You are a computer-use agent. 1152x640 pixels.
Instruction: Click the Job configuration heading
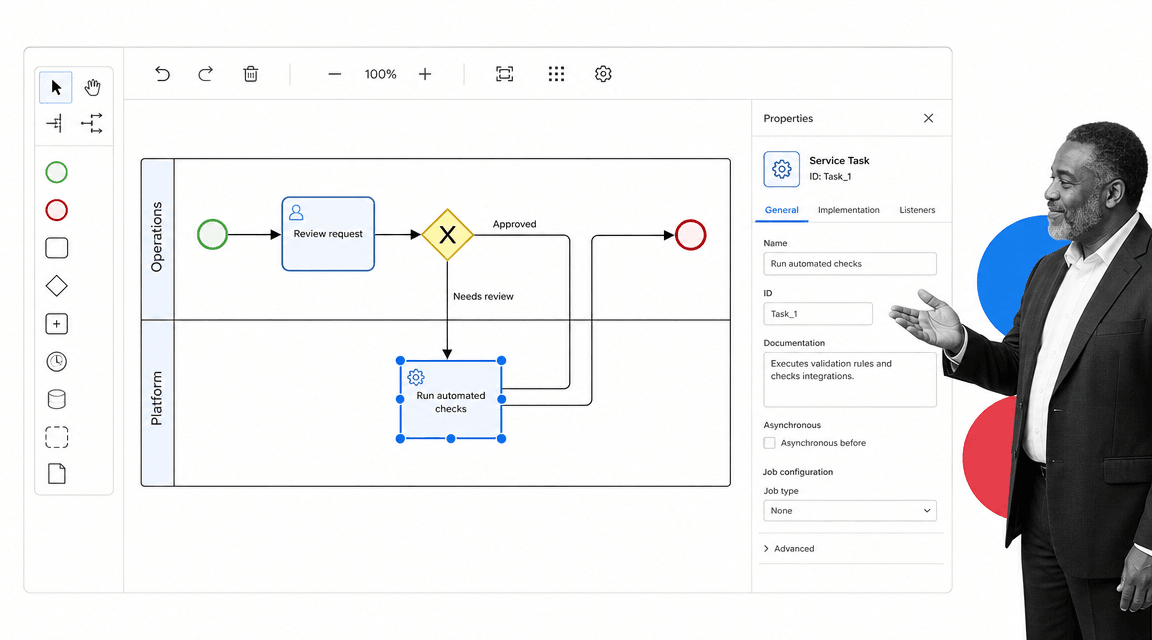[x=798, y=472]
